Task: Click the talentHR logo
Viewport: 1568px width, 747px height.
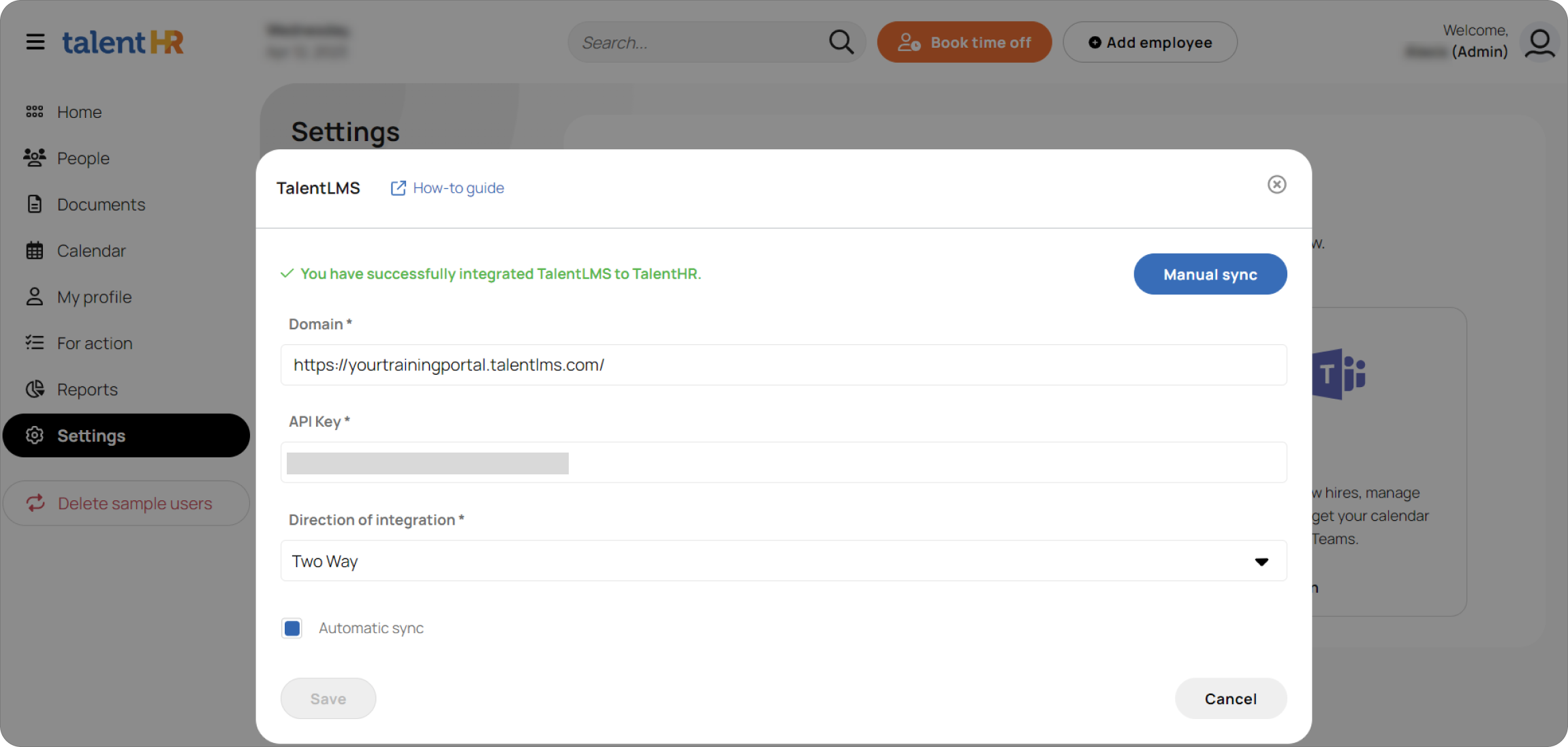Action: (x=123, y=42)
